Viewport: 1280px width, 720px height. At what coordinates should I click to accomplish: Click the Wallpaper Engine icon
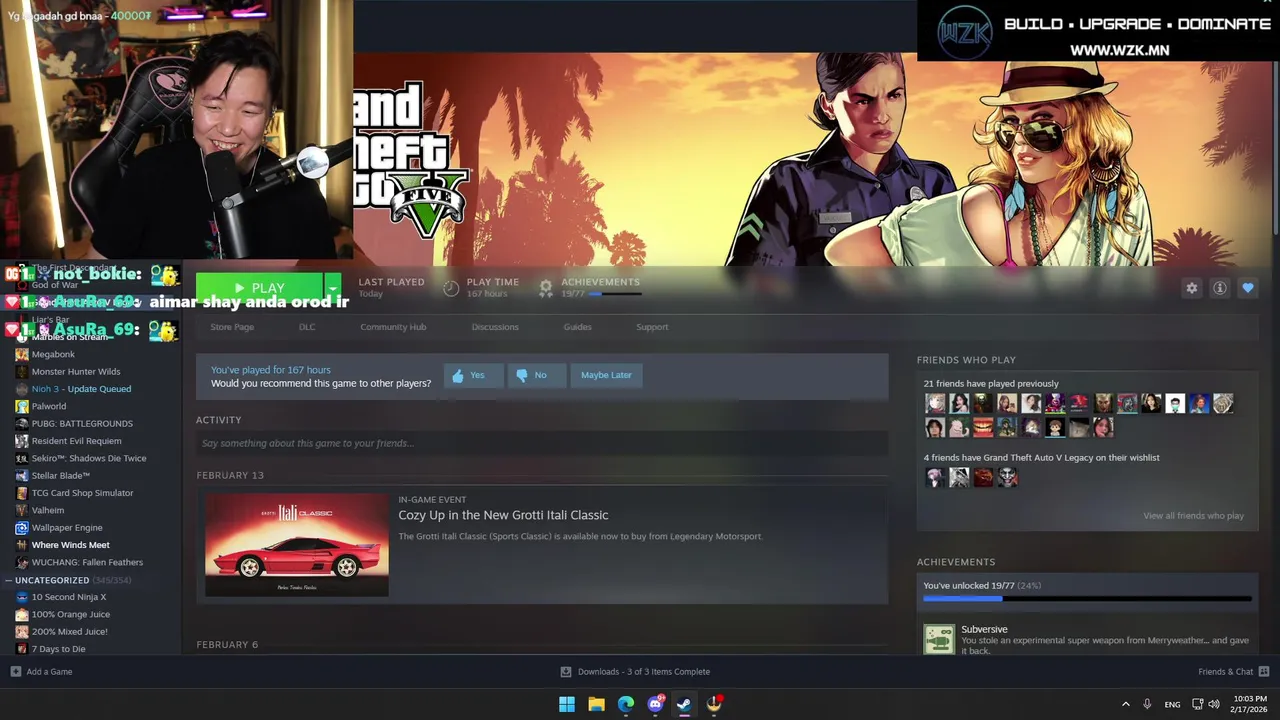point(22,528)
